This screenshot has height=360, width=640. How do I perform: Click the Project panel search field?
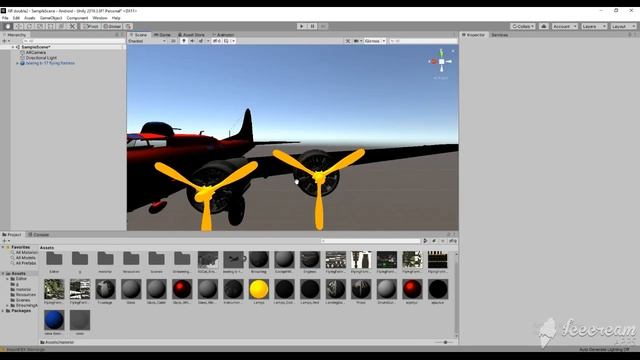pos(371,241)
